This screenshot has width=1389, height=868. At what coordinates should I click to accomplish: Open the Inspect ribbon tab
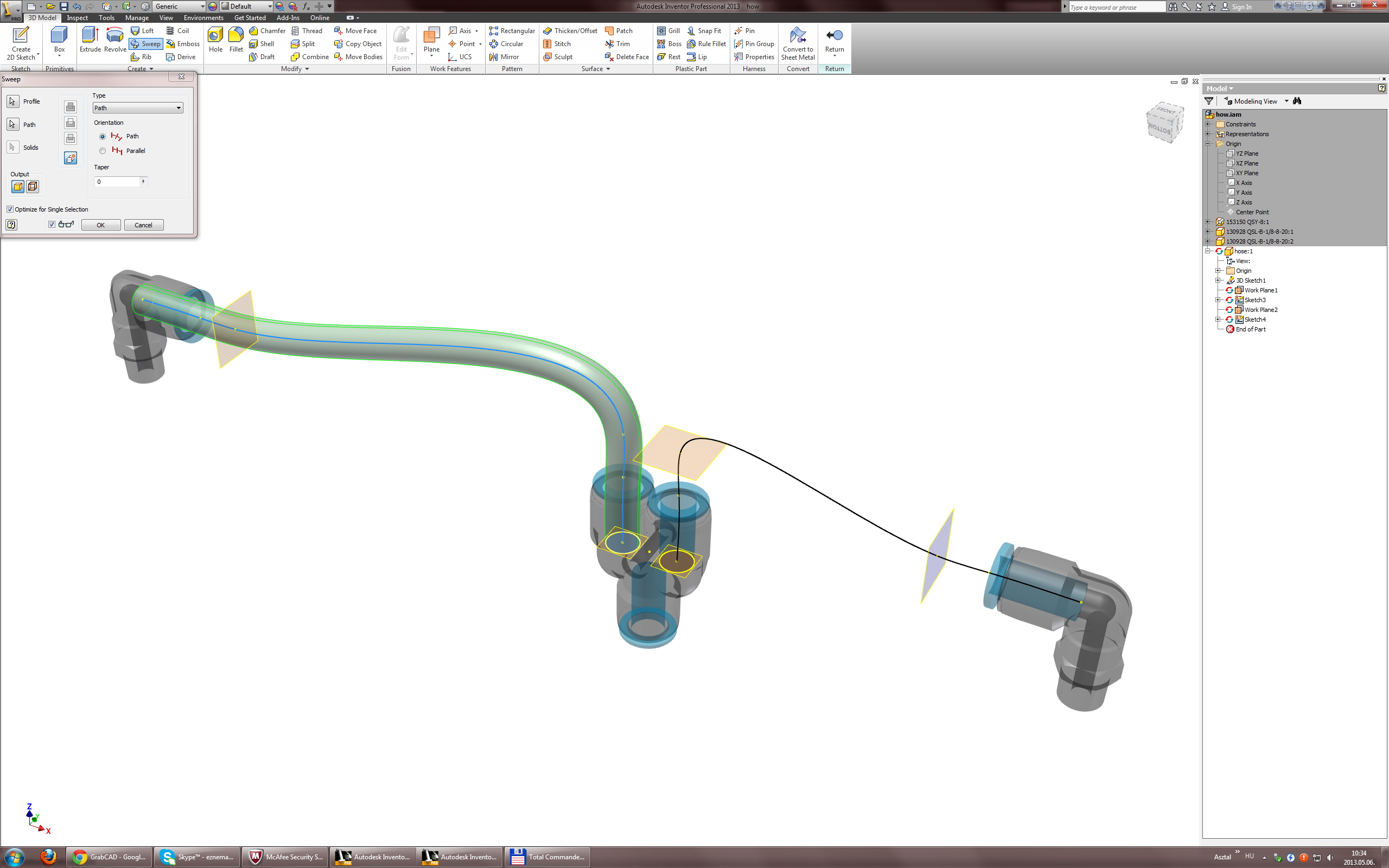click(77, 18)
